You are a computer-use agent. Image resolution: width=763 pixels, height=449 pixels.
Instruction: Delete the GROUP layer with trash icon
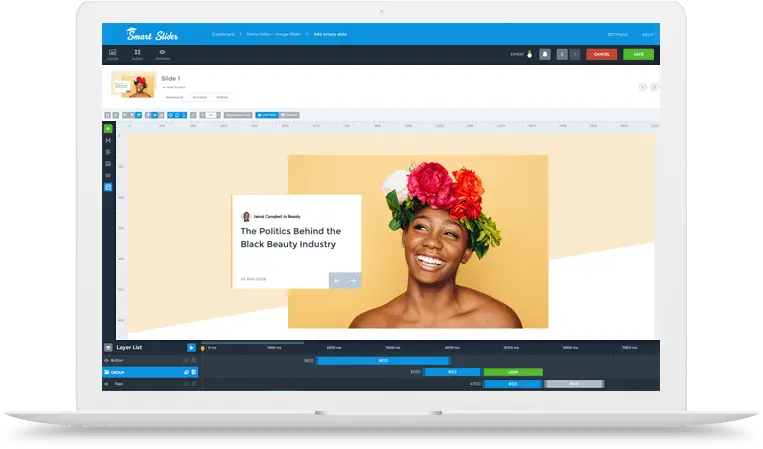(194, 372)
